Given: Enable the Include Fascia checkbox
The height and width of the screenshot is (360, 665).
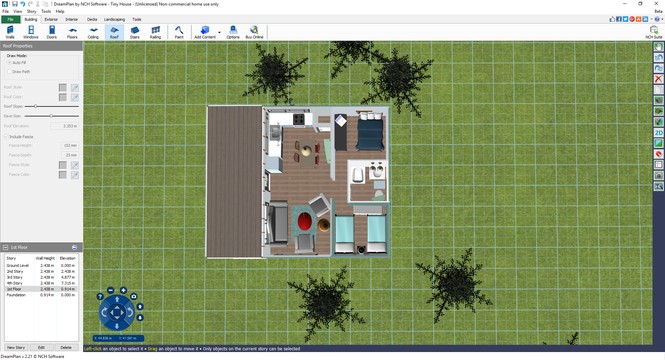Looking at the screenshot, I should (x=6, y=137).
